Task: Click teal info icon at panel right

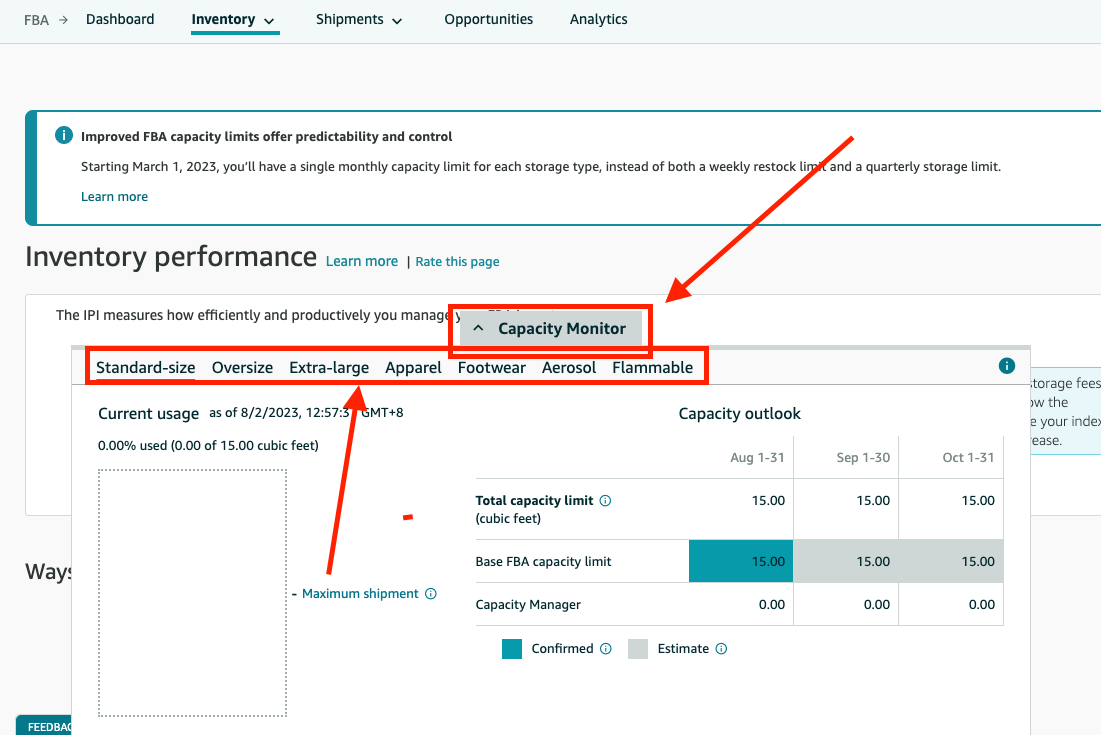Action: (1007, 366)
